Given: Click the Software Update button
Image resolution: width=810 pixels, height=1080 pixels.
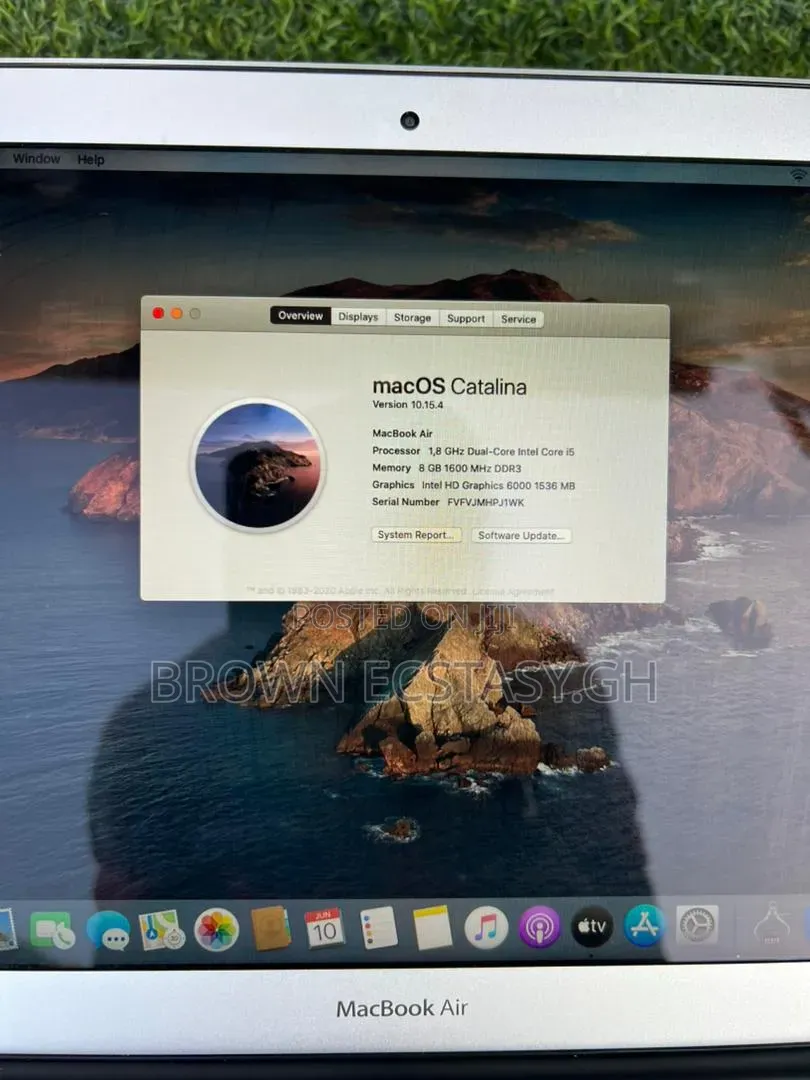Looking at the screenshot, I should (521, 535).
